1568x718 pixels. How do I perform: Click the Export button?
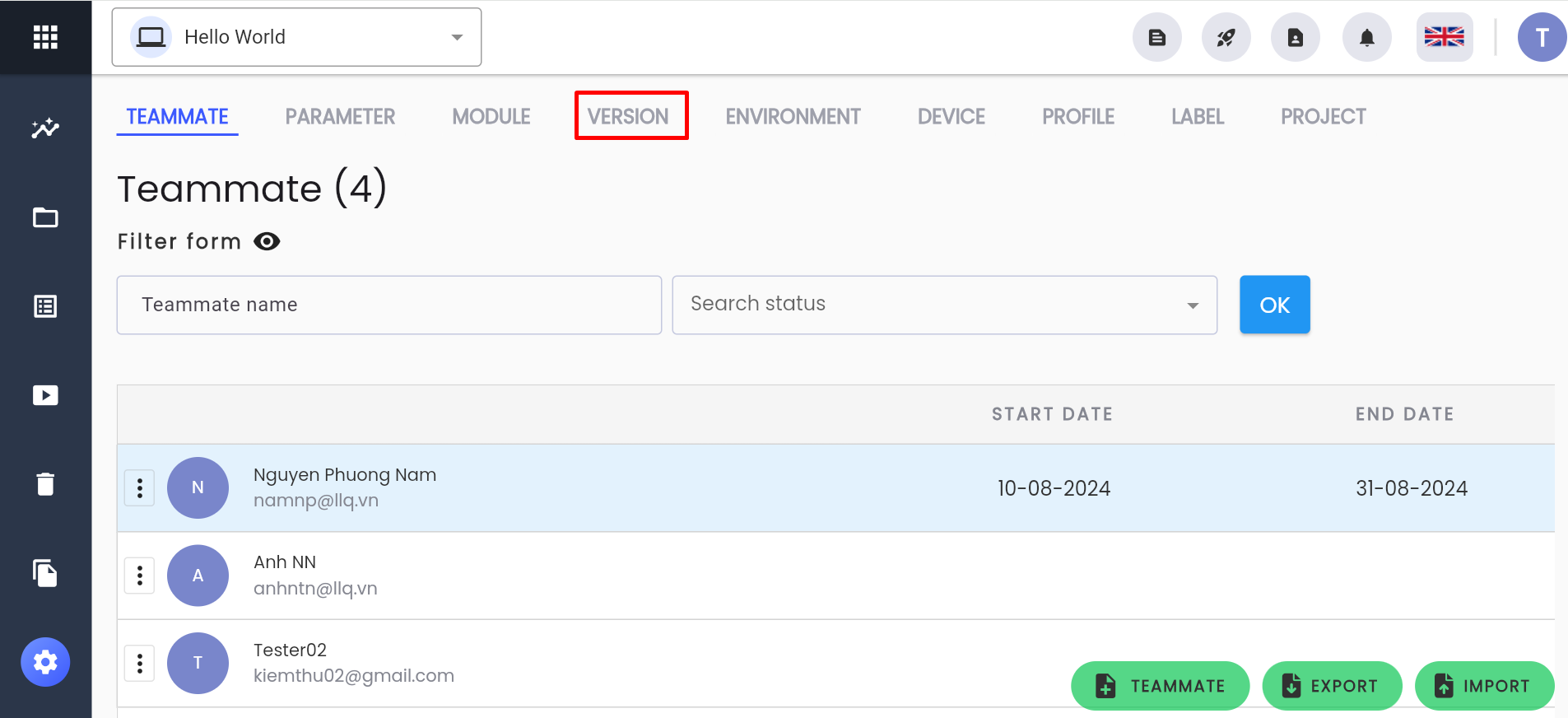pos(1333,686)
